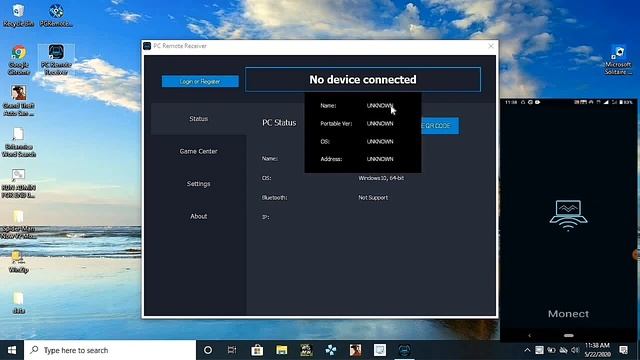Click the taskbar search box
The height and width of the screenshot is (360, 640).
[110, 350]
